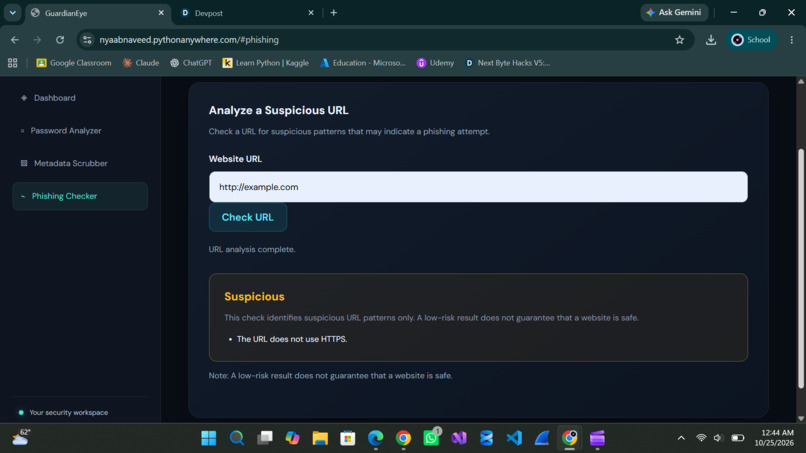Click 'Analyze a Suspicious URL' heading
The image size is (806, 453).
pyautogui.click(x=278, y=110)
